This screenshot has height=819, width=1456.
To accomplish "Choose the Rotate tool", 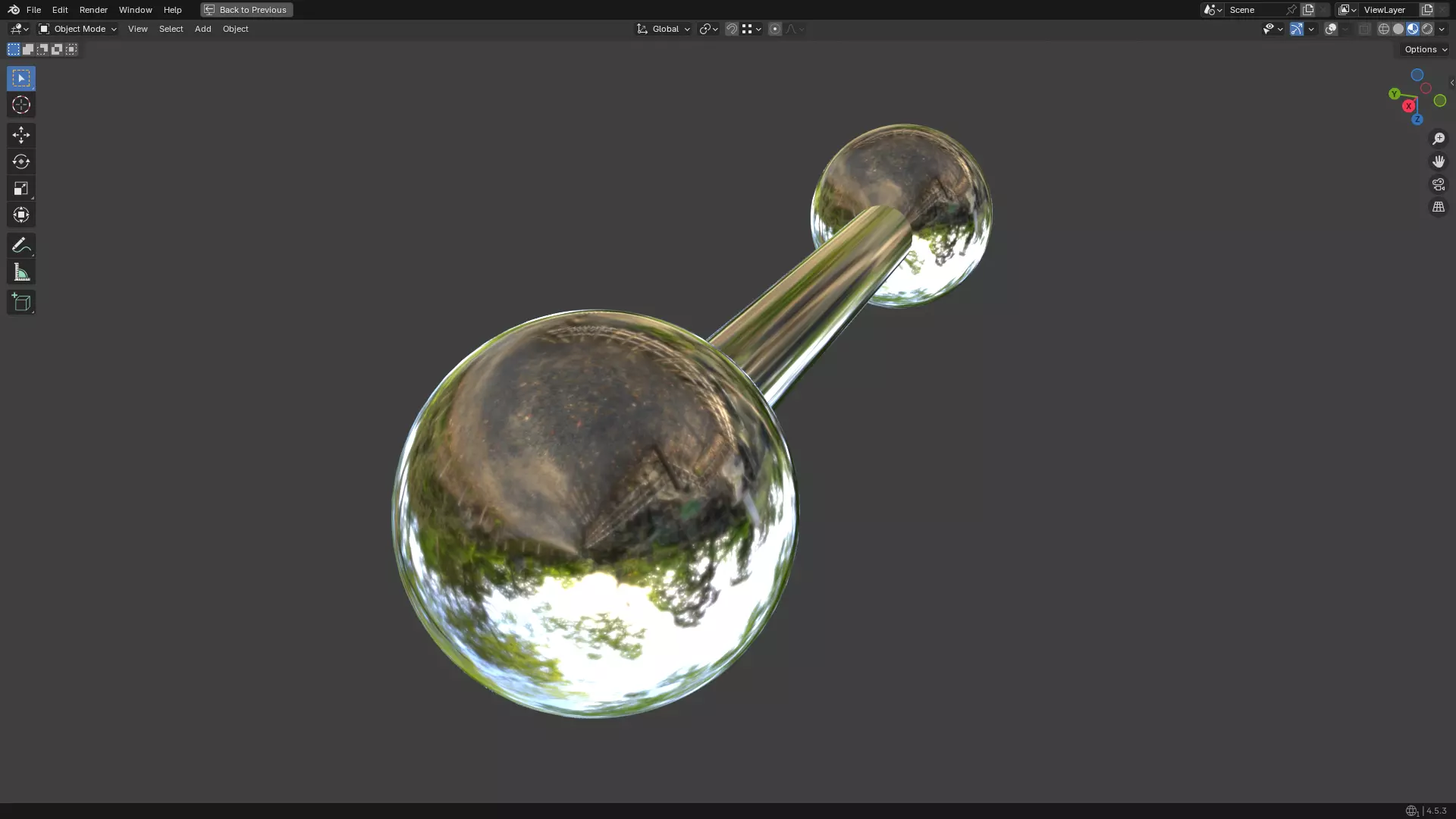I will click(21, 162).
